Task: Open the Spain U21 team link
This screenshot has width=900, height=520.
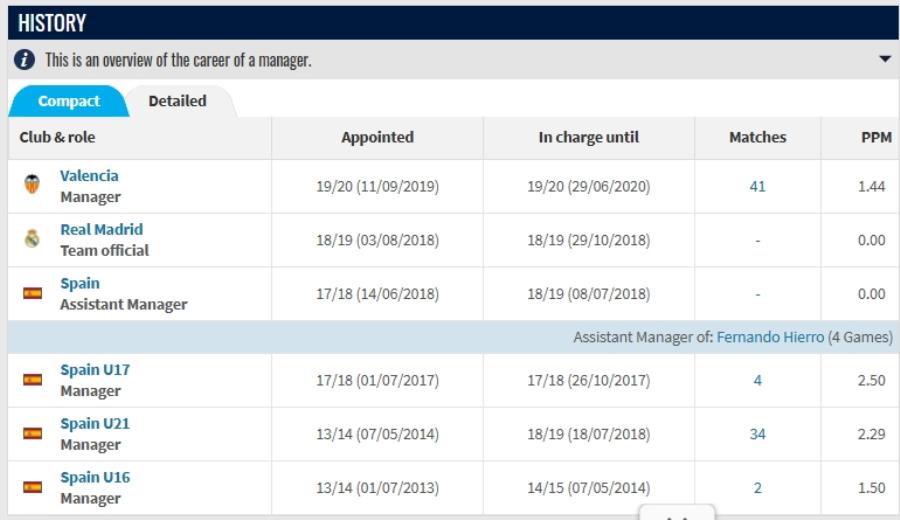Action: point(95,424)
